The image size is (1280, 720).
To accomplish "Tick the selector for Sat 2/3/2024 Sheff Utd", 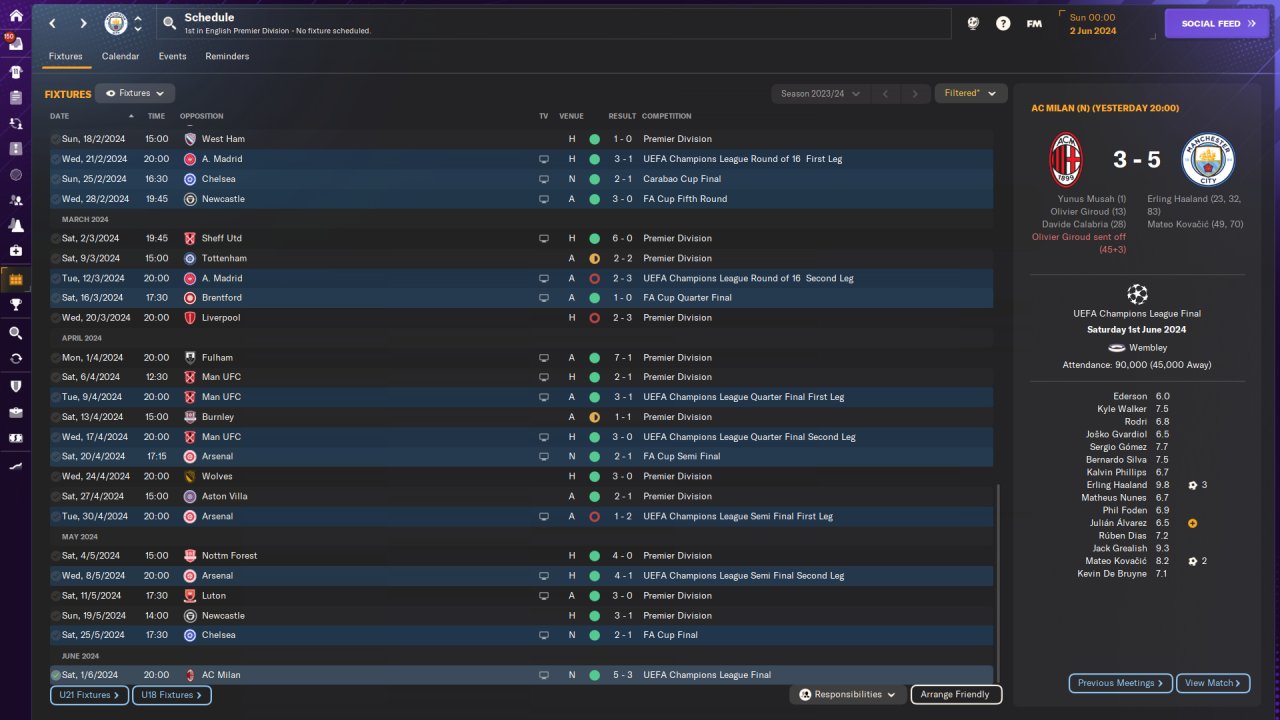I will (55, 238).
